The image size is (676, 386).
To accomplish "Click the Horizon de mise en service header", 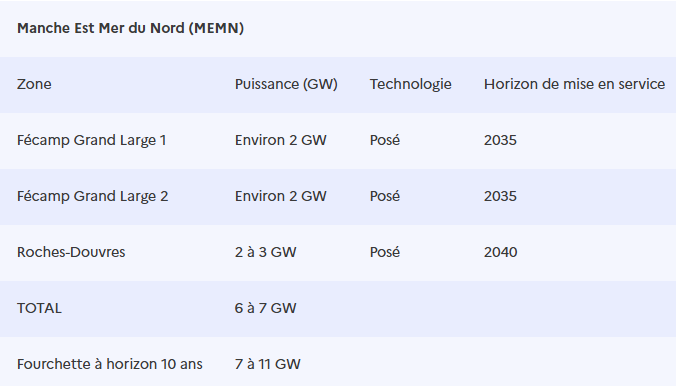I will tap(574, 84).
